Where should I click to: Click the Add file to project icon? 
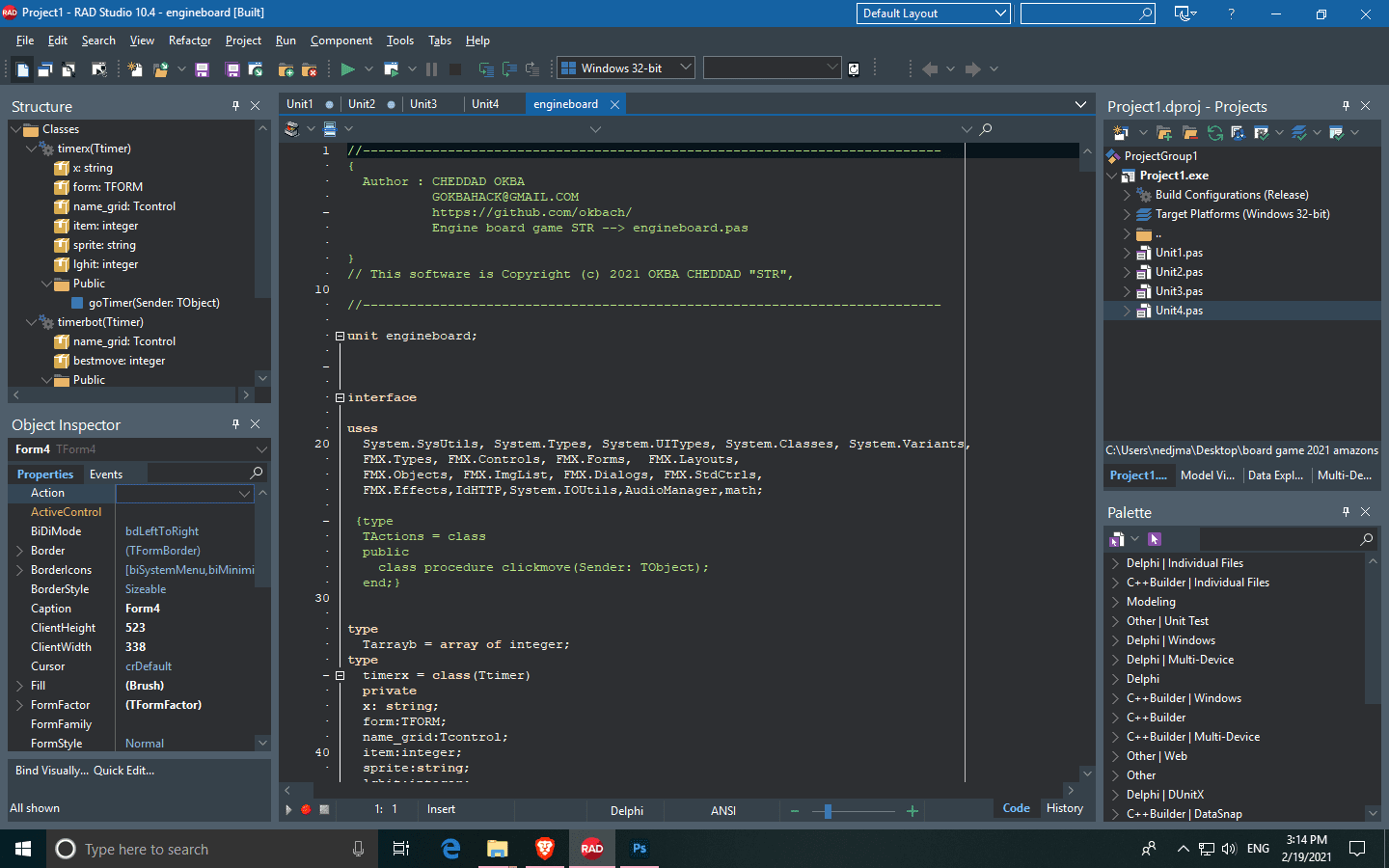[x=286, y=69]
